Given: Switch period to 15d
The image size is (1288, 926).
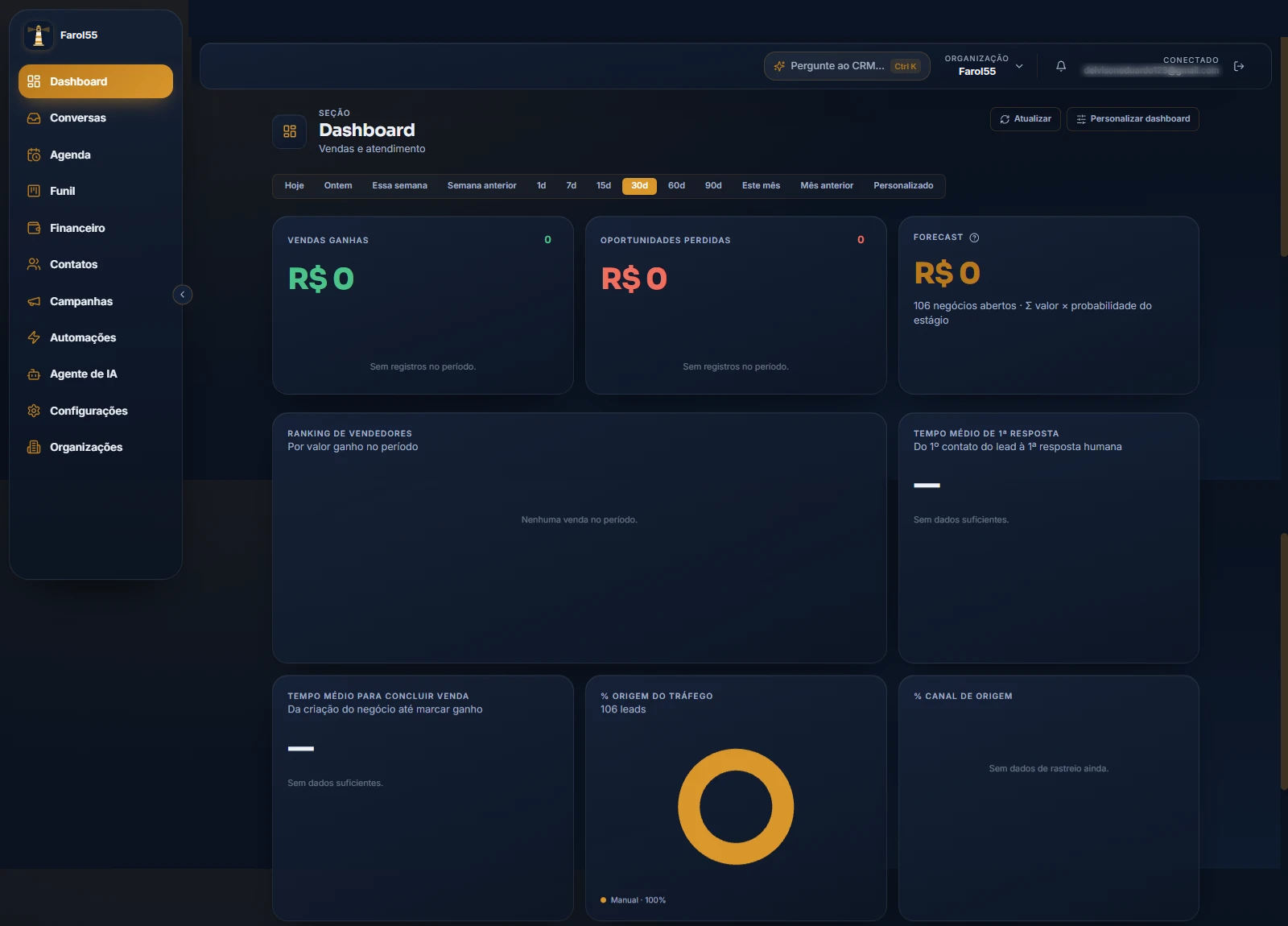Looking at the screenshot, I should 604,186.
